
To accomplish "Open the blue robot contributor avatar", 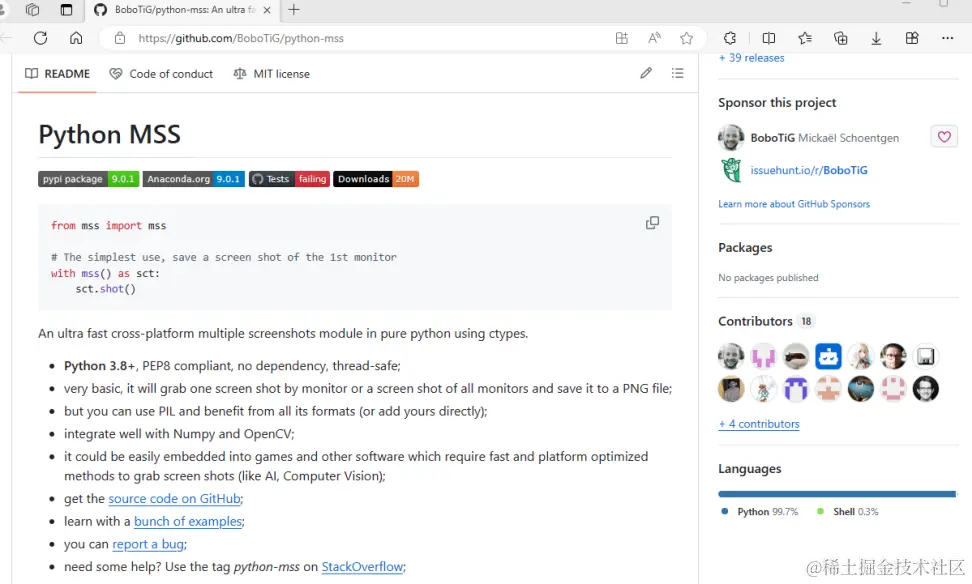I will pos(828,356).
